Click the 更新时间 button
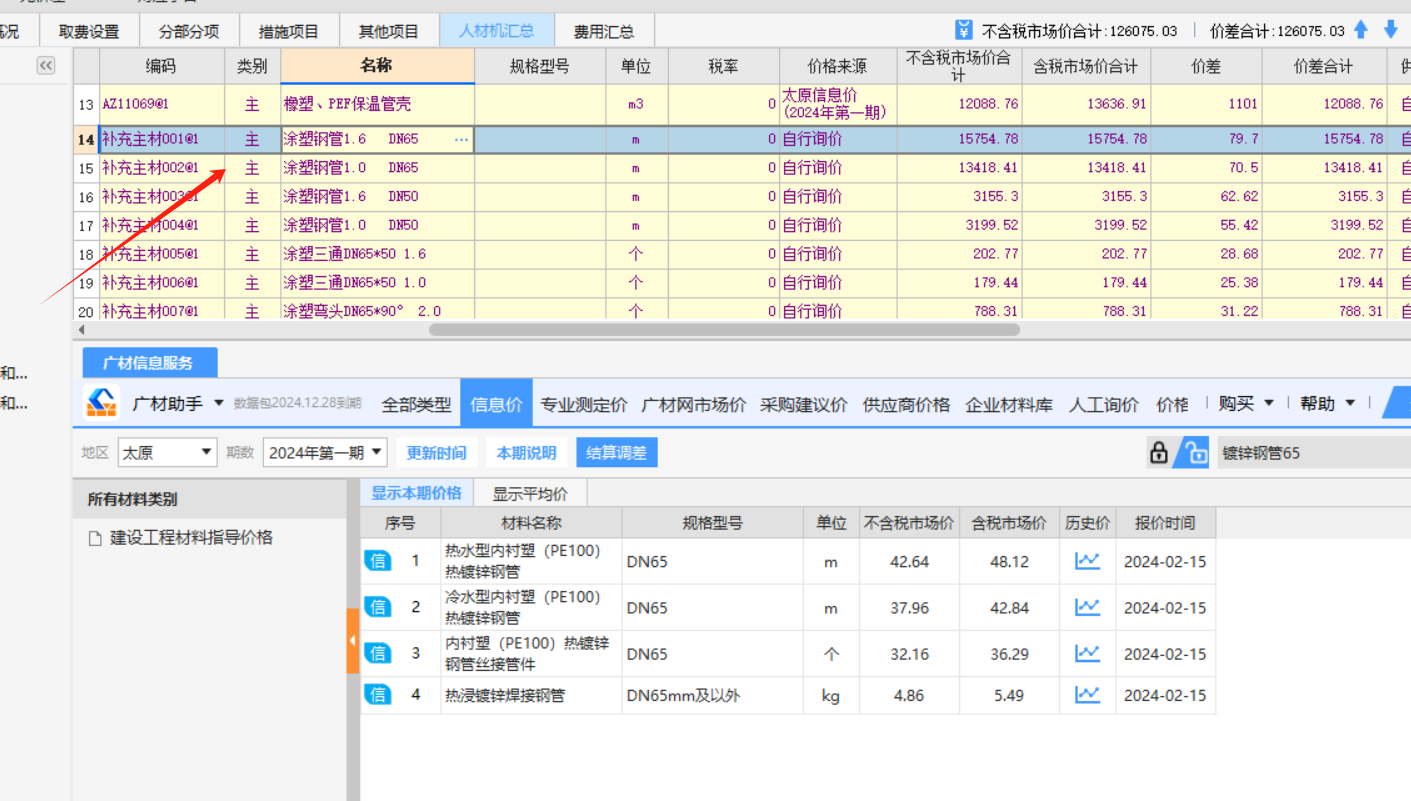 click(x=436, y=453)
